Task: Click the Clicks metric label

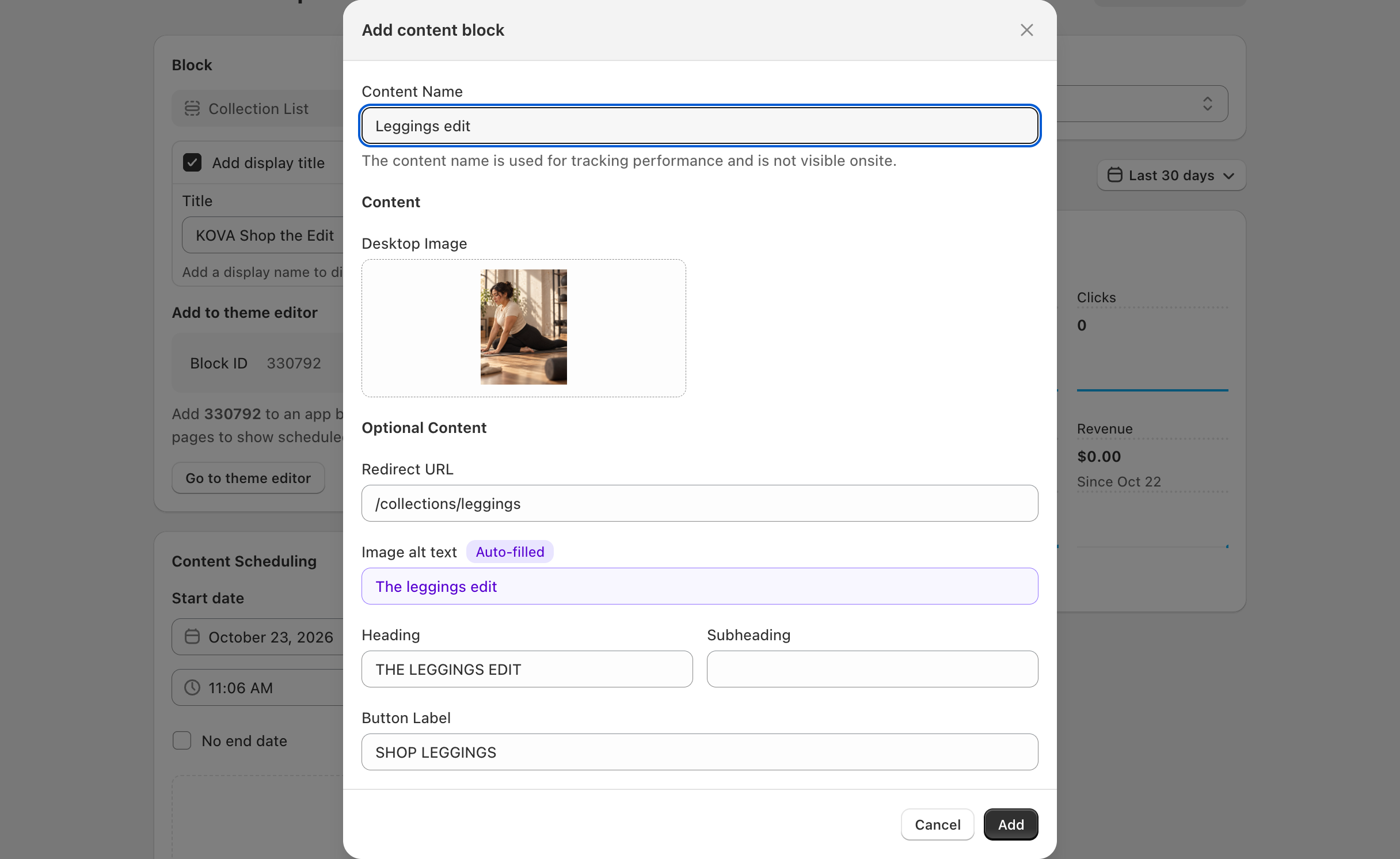Action: (1096, 298)
